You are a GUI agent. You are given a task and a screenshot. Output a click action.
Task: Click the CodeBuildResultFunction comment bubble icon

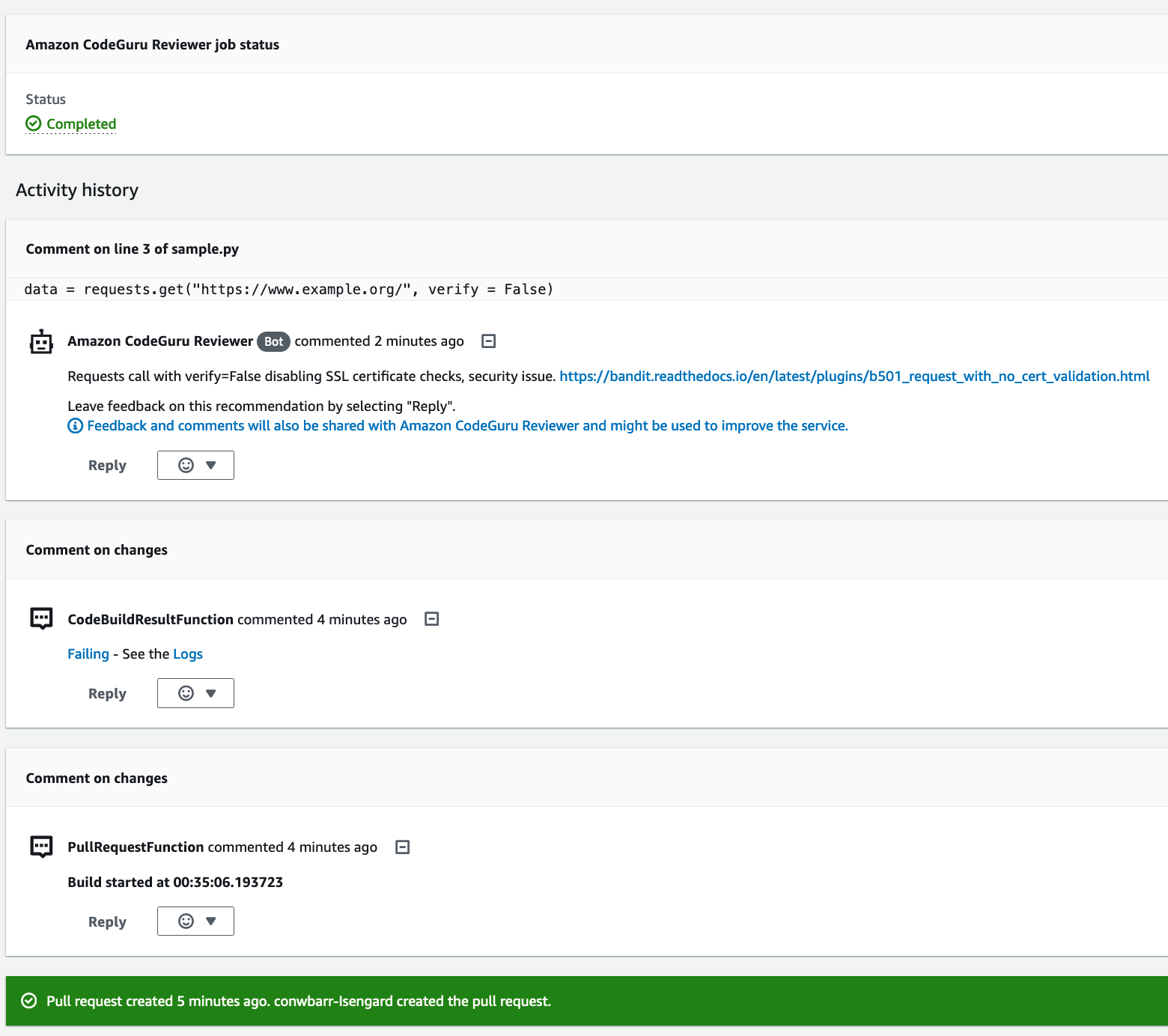(41, 618)
